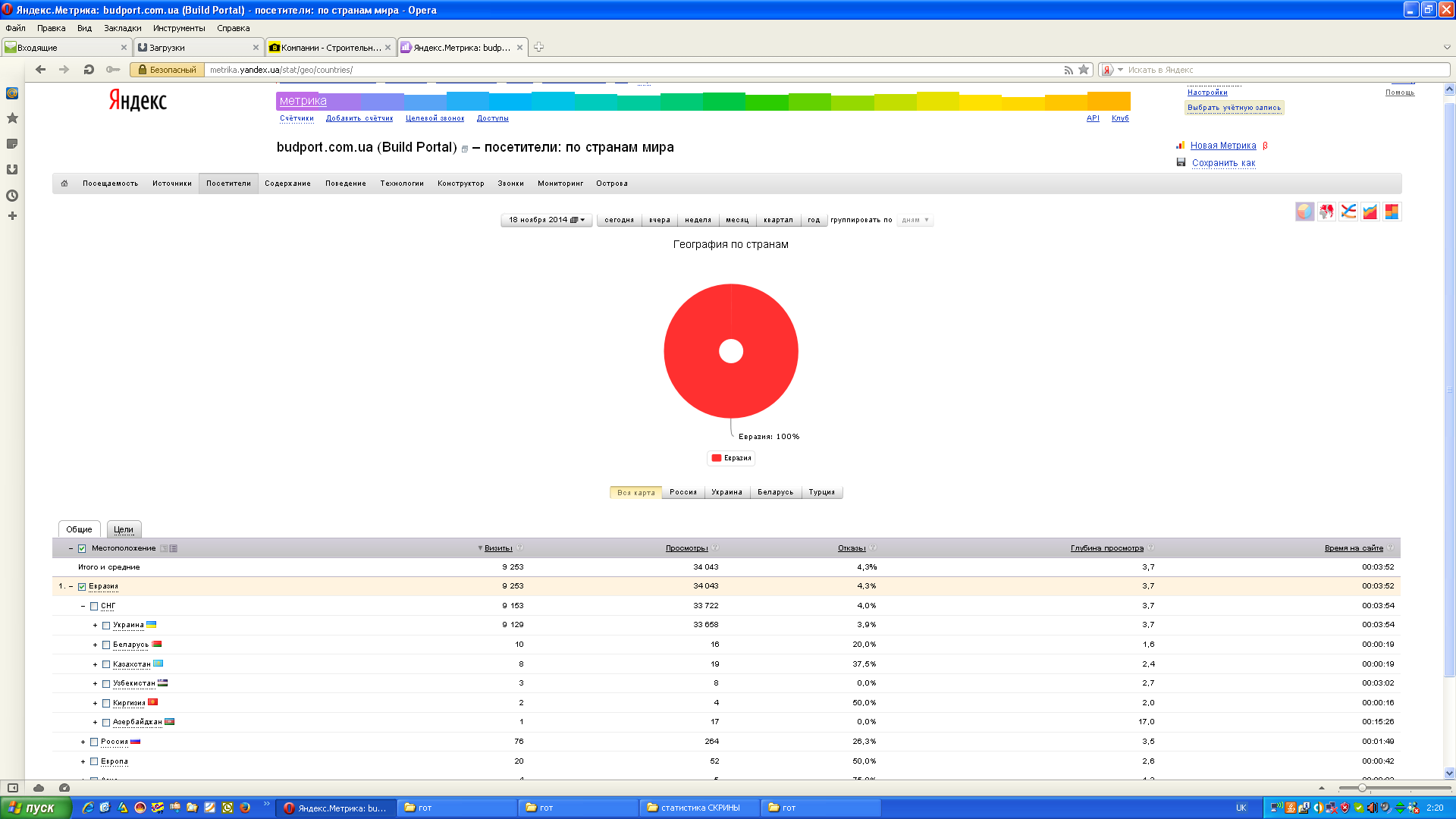Open bookmarks star in Opera sidebar
1456x819 pixels.
(x=12, y=118)
